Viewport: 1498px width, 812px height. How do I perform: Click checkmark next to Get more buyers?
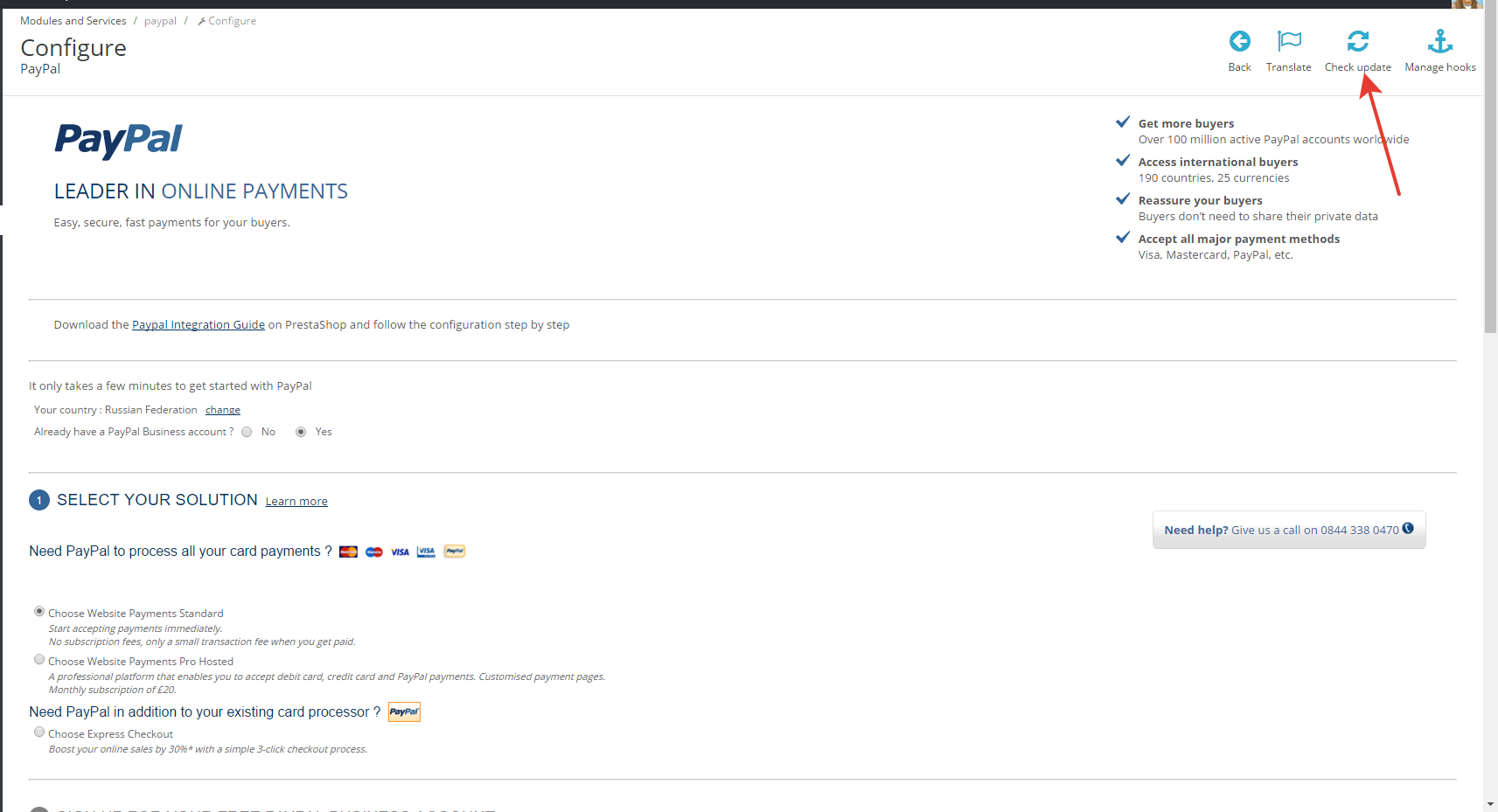coord(1123,122)
